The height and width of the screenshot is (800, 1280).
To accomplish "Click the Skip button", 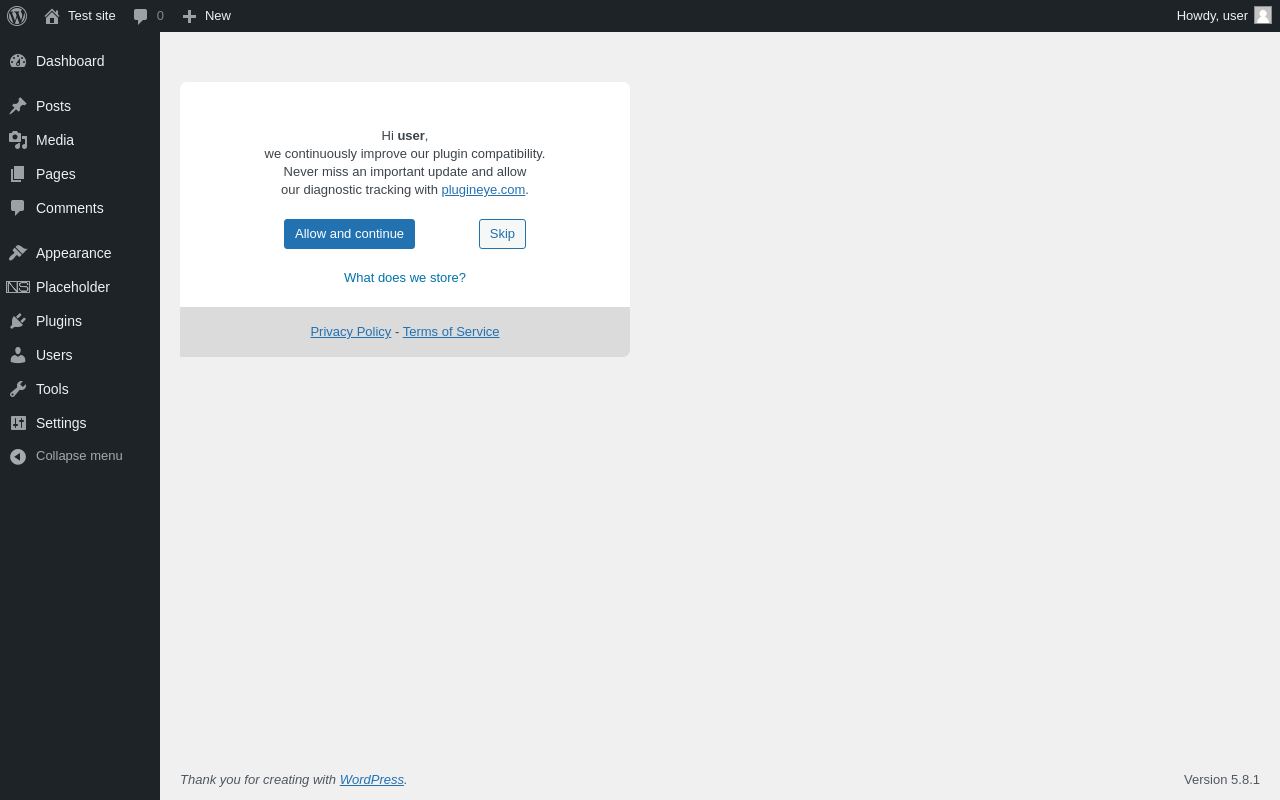I will (x=502, y=234).
